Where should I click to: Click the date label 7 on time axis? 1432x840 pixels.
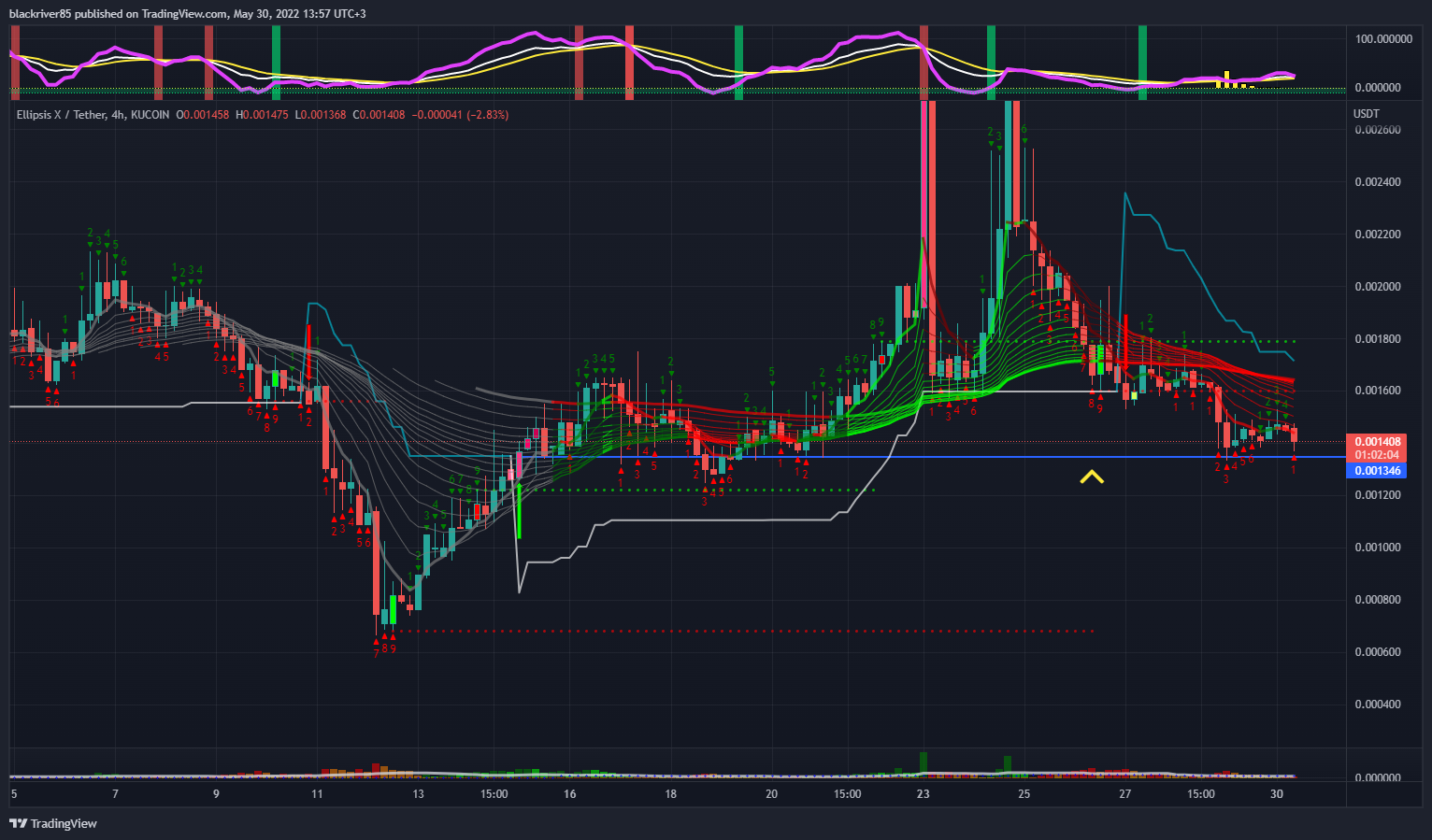click(115, 794)
